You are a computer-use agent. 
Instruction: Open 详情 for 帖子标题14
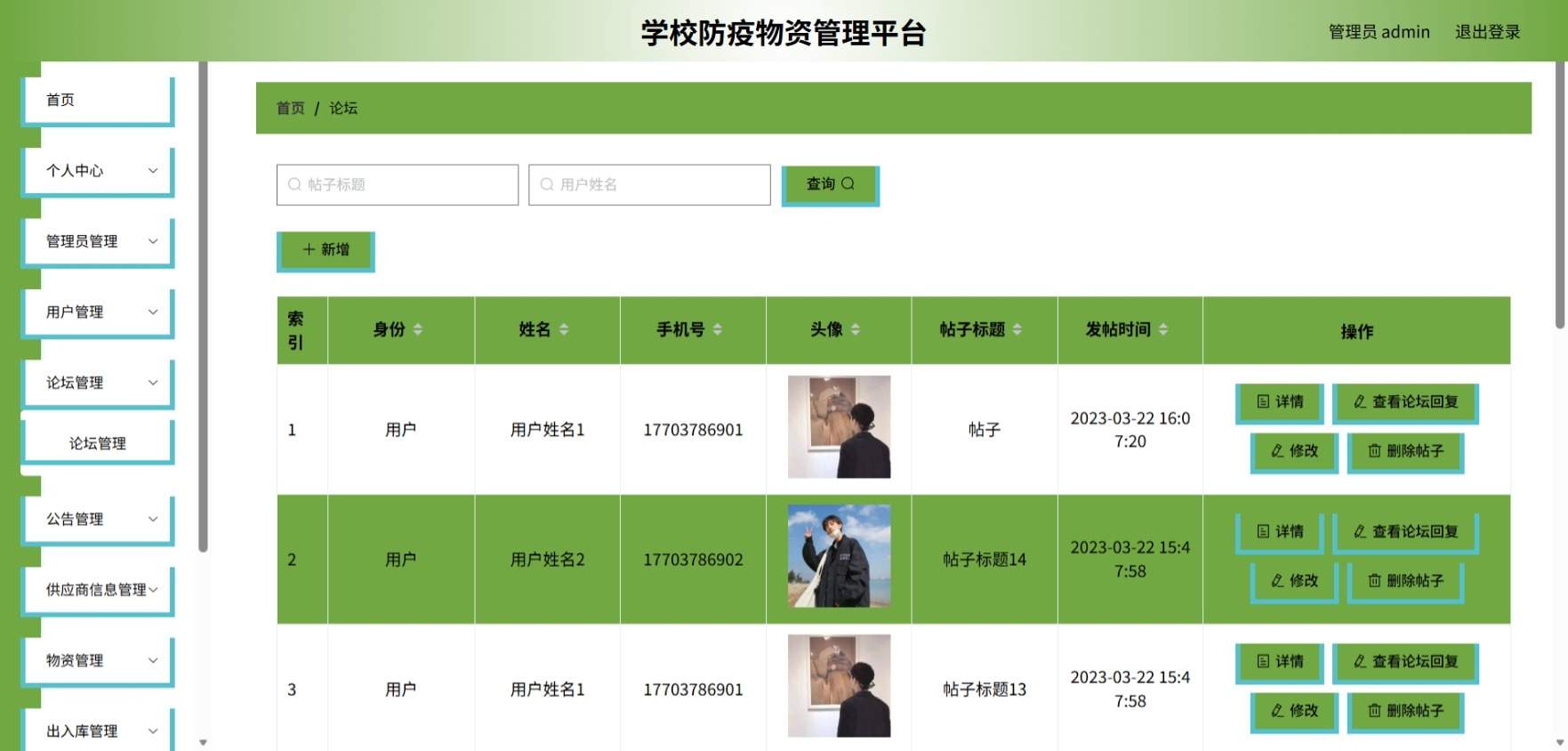pos(1280,533)
